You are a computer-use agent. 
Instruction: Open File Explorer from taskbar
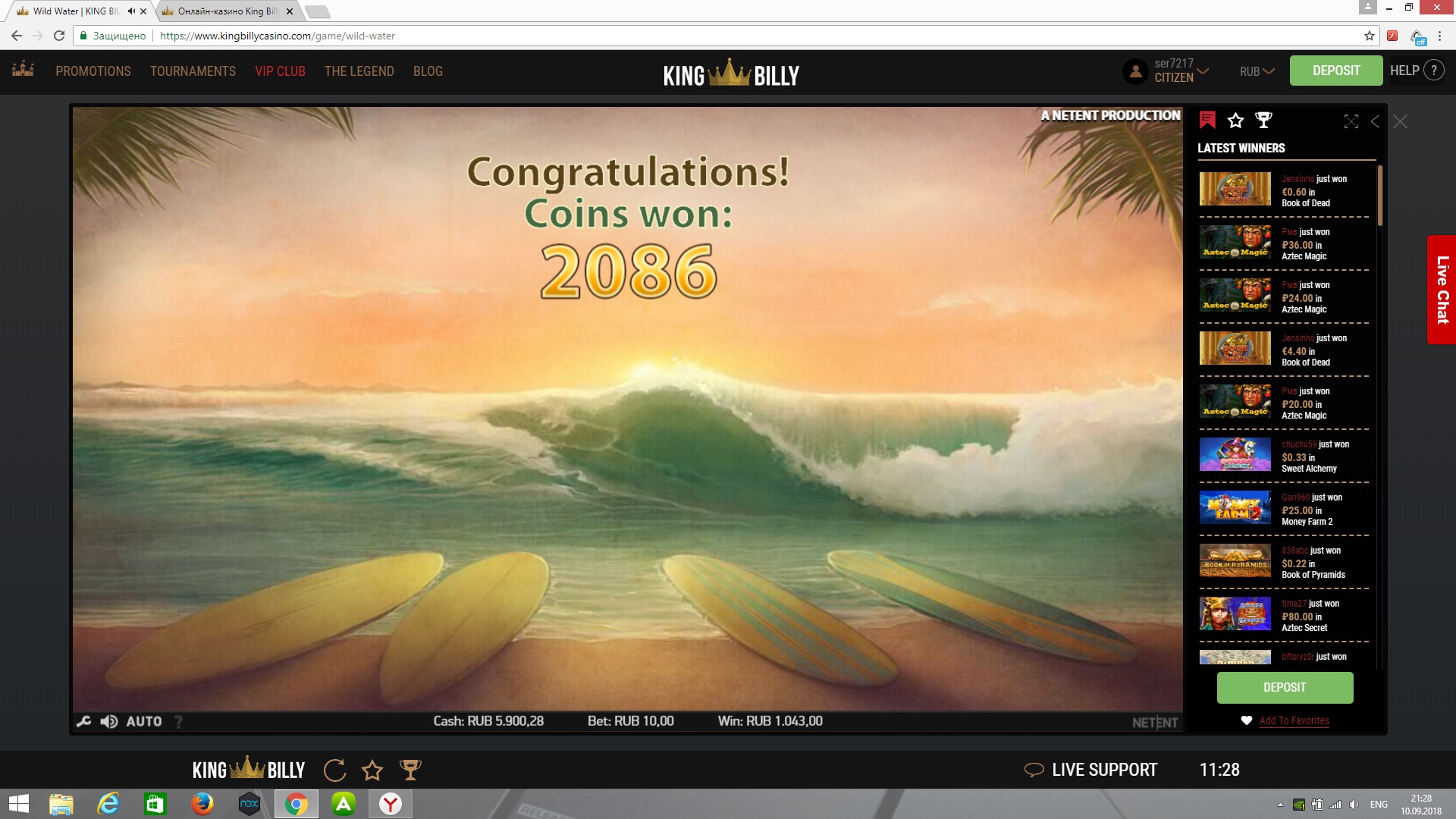(x=61, y=804)
